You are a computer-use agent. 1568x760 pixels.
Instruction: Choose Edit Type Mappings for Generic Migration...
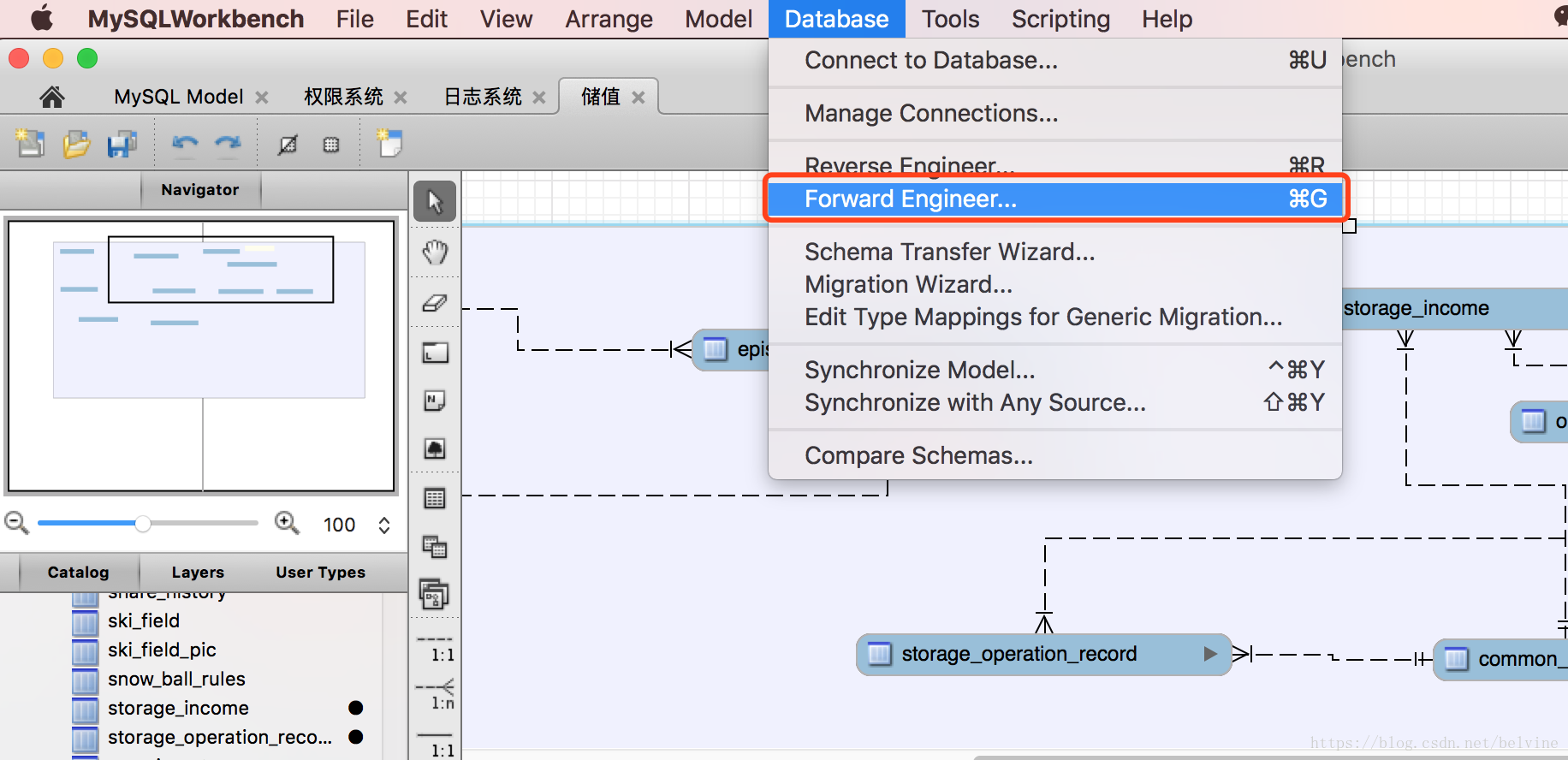1055,317
